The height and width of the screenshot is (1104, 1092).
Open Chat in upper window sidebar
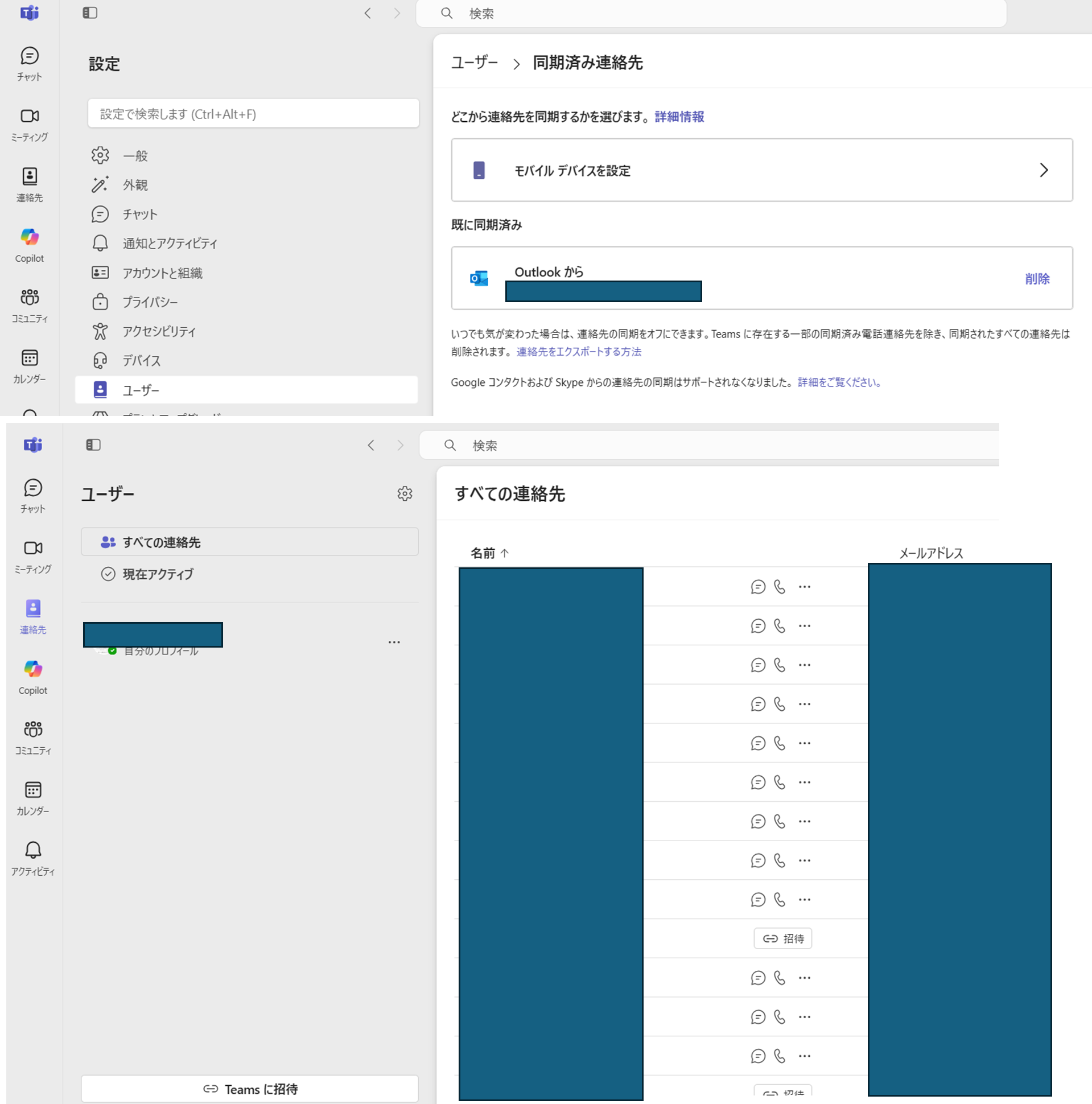click(x=29, y=64)
